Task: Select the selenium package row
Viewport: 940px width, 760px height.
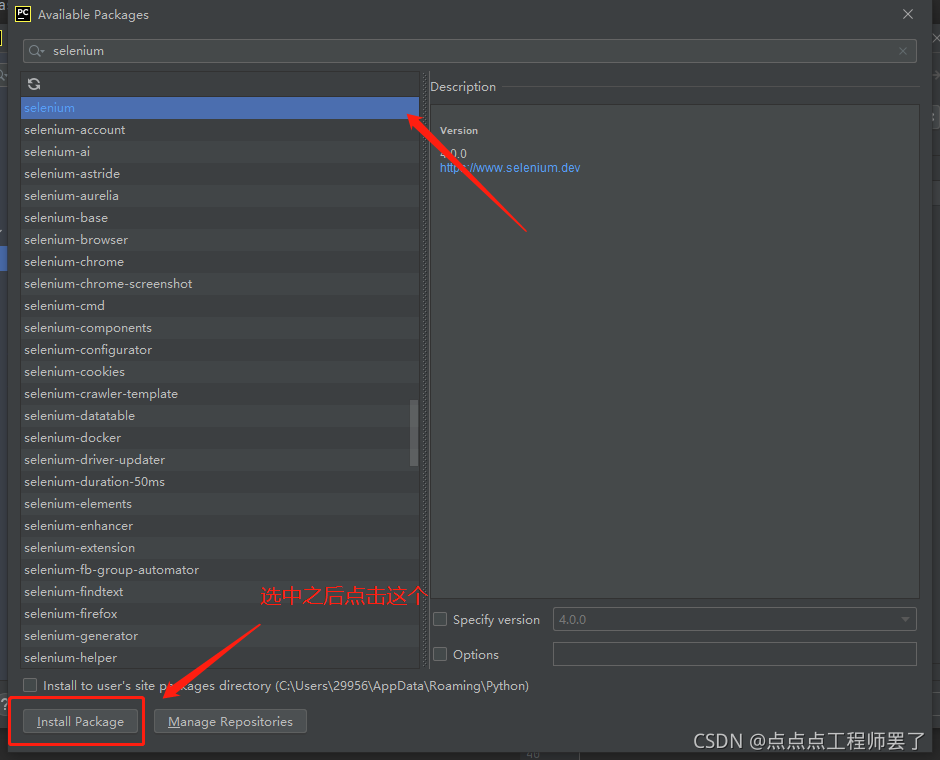Action: (219, 108)
